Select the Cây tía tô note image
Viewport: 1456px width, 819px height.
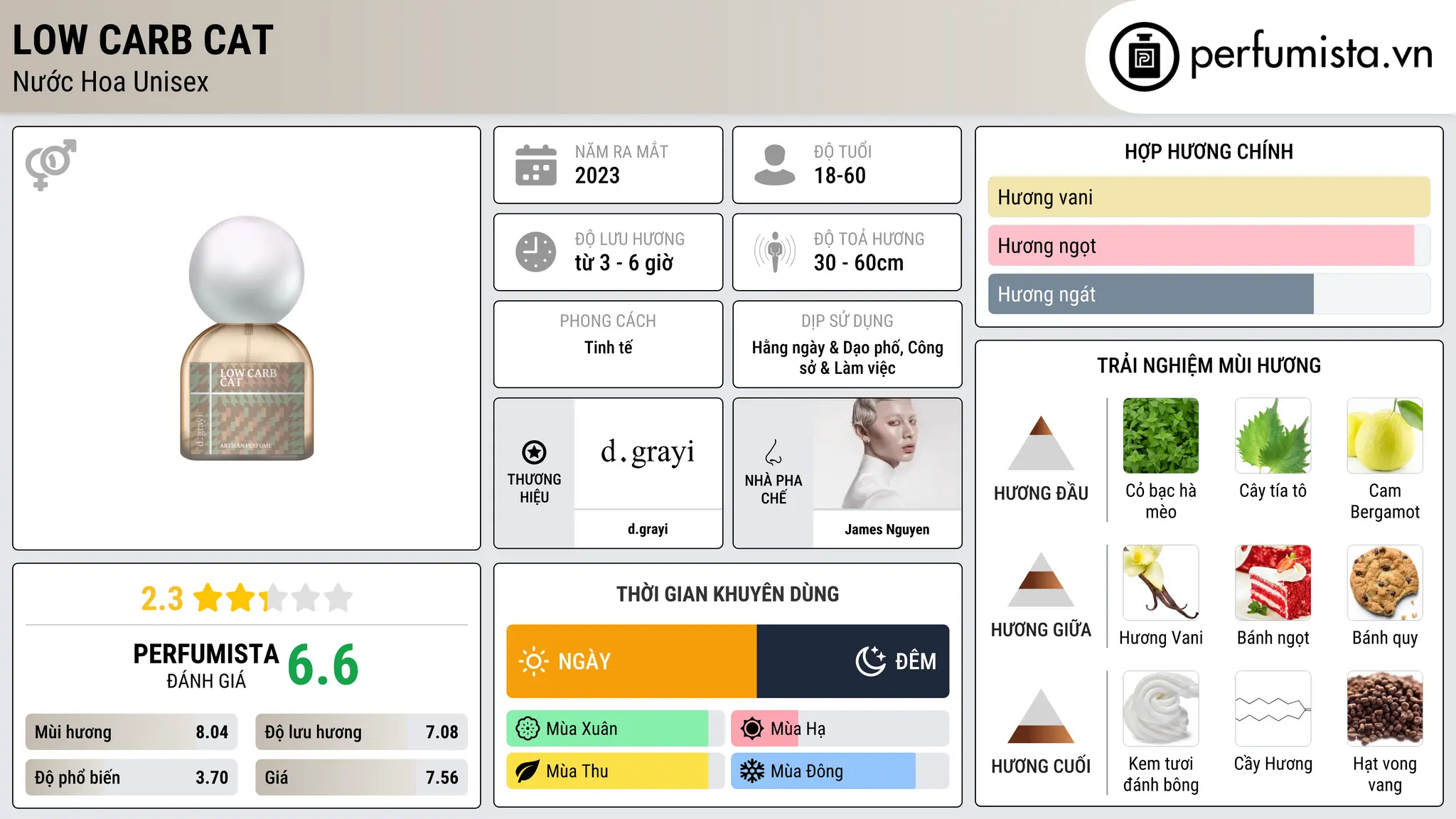(1273, 436)
